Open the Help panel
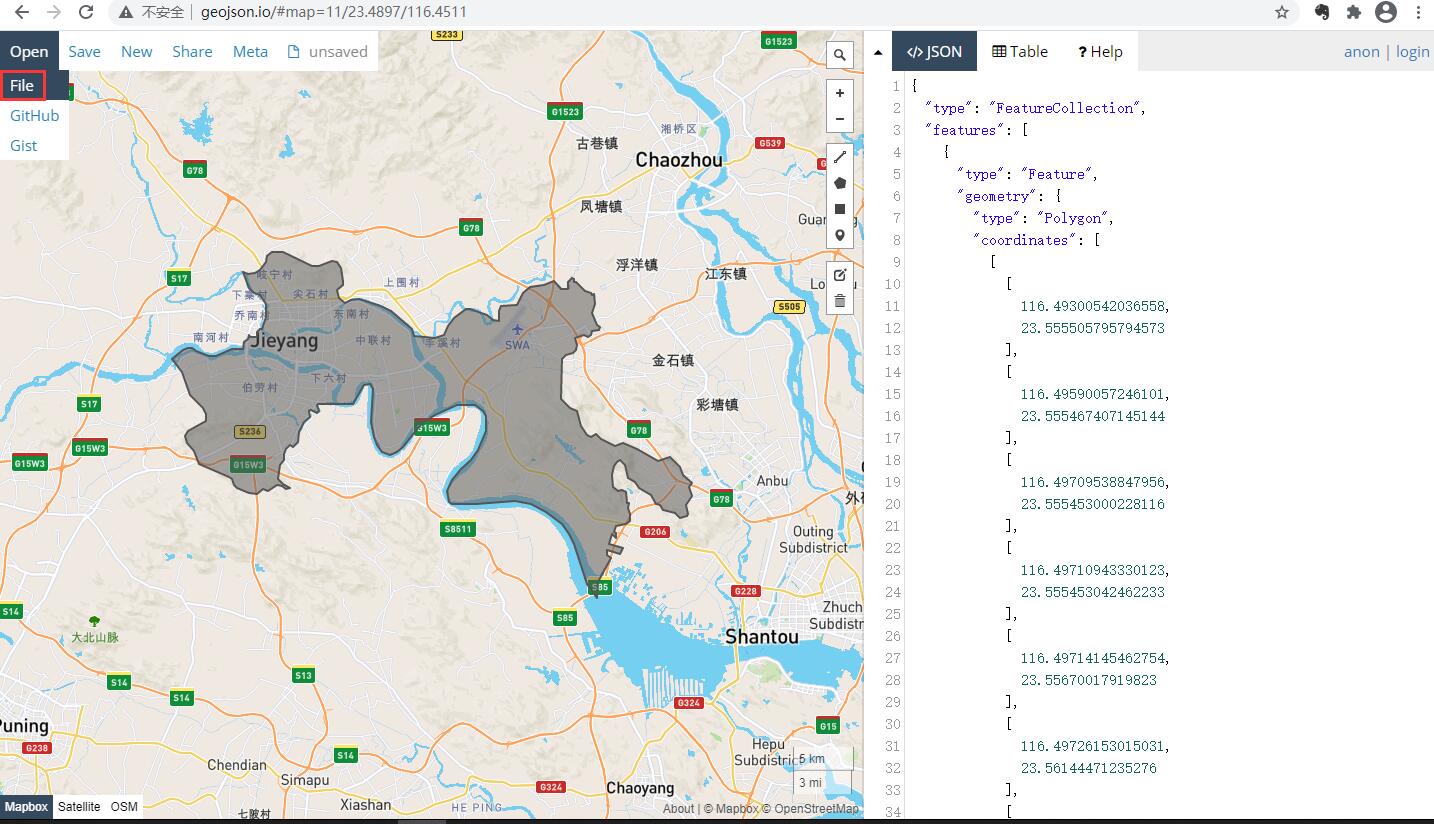Viewport: 1434px width, 824px height. pos(1100,51)
